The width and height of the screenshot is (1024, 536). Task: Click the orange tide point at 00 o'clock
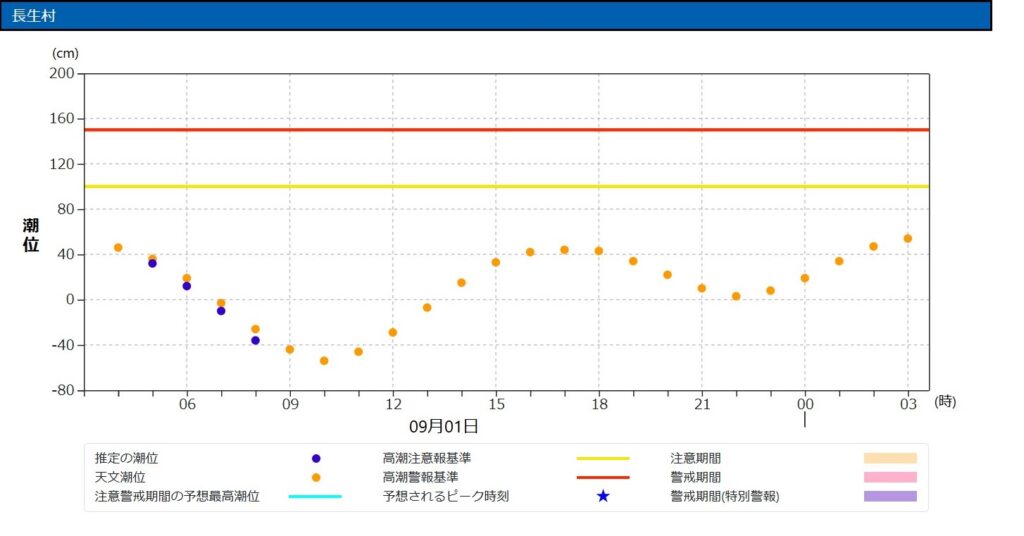coord(805,278)
